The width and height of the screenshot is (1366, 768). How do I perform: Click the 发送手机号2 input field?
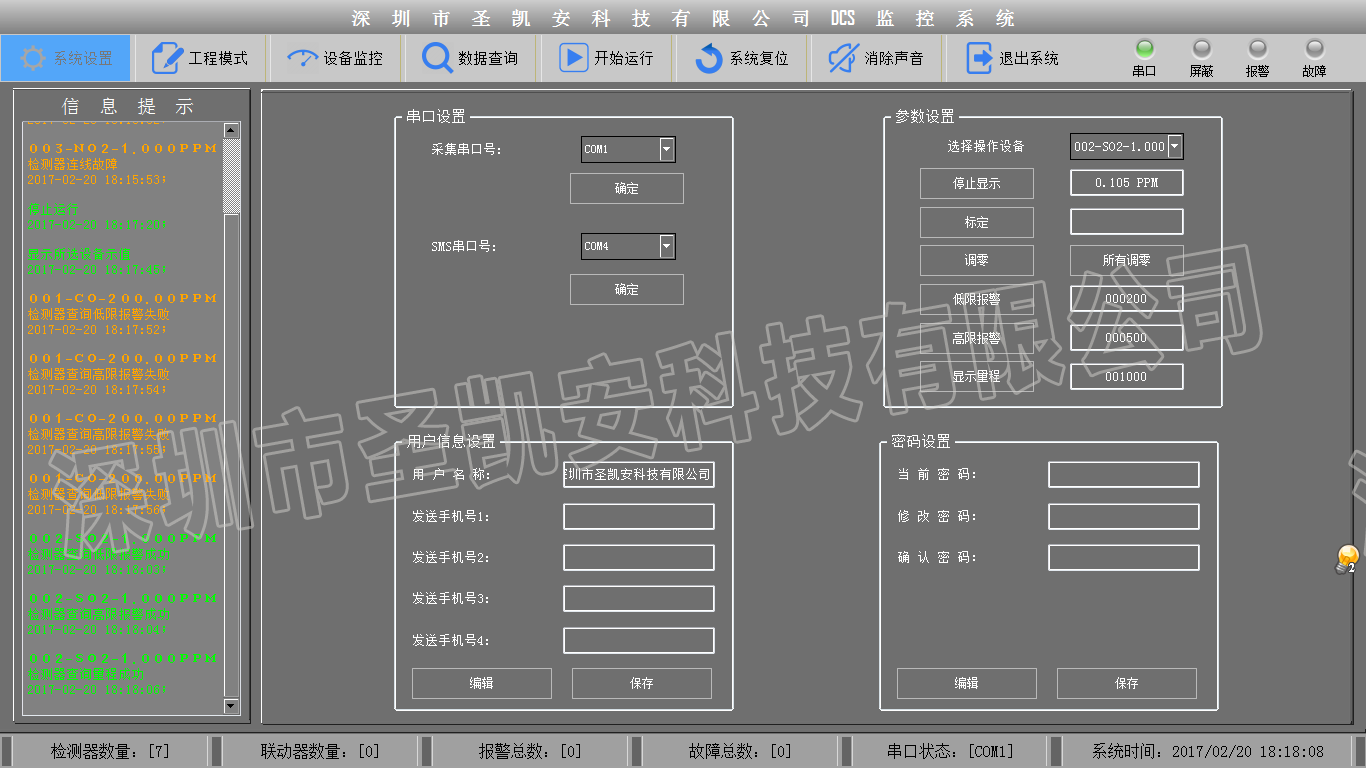(x=639, y=558)
